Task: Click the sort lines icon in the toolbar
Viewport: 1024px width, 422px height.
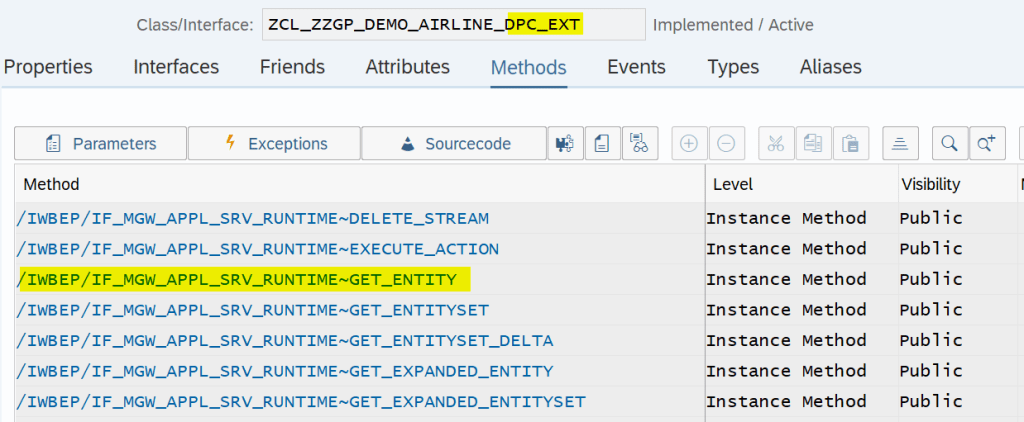Action: click(x=900, y=143)
